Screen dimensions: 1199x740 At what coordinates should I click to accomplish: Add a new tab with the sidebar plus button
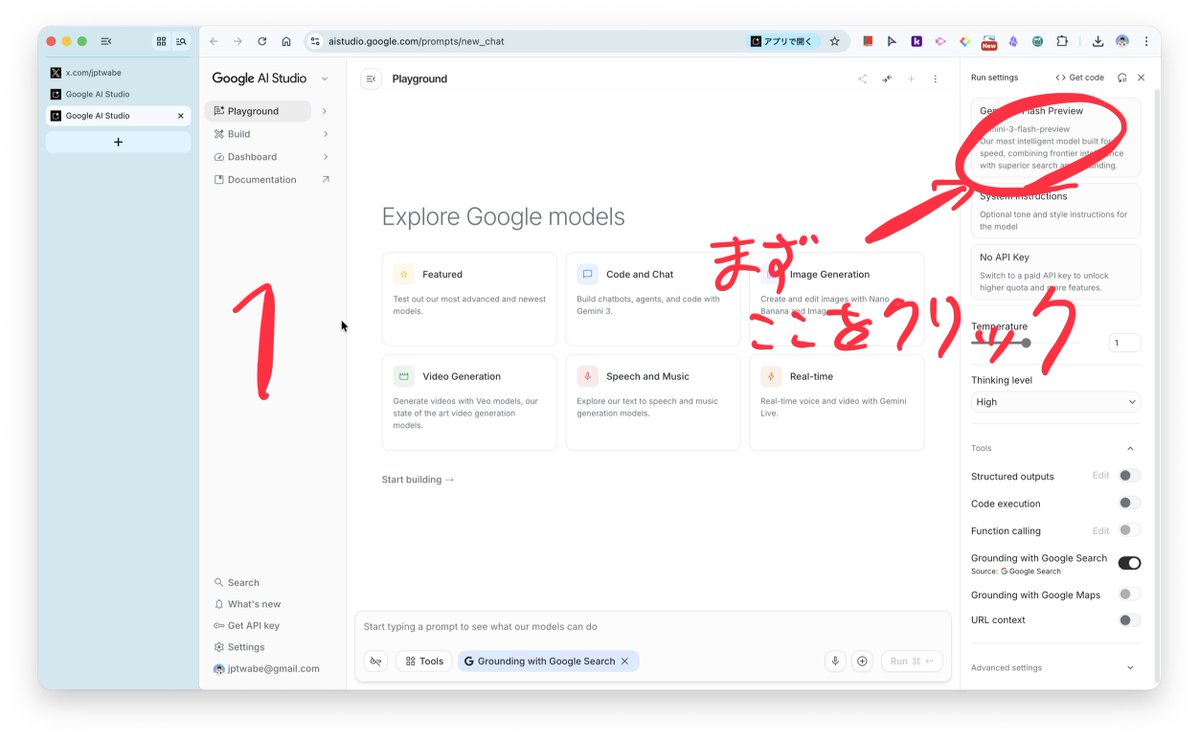118,142
